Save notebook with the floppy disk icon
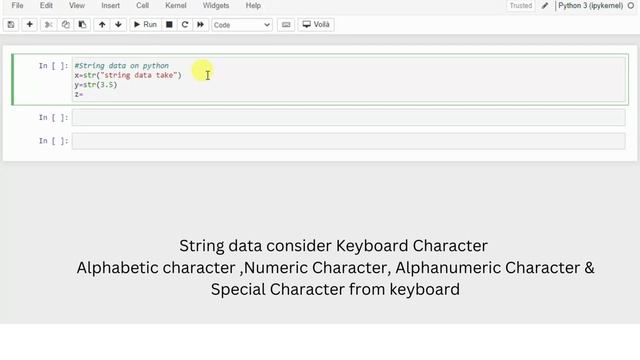Viewport: 640px width, 360px height. click(11, 25)
